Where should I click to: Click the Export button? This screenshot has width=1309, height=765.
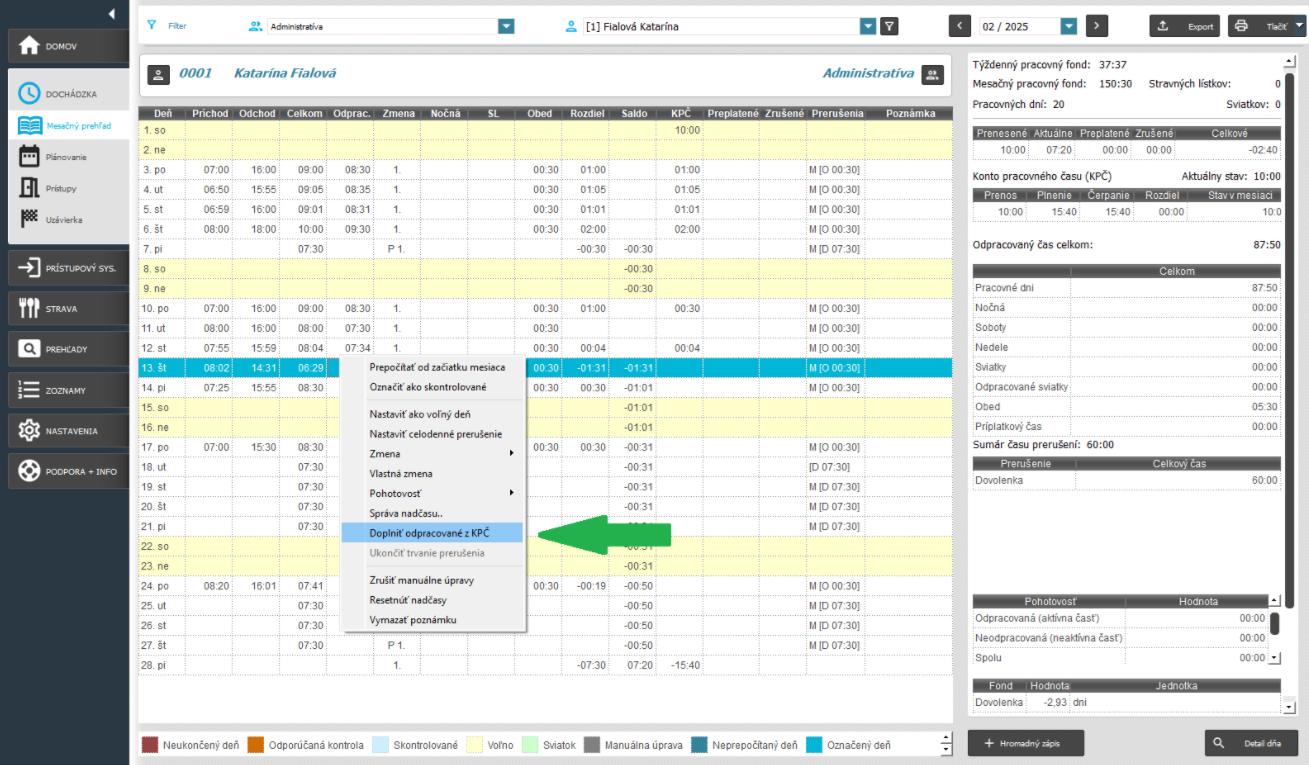pyautogui.click(x=1184, y=26)
